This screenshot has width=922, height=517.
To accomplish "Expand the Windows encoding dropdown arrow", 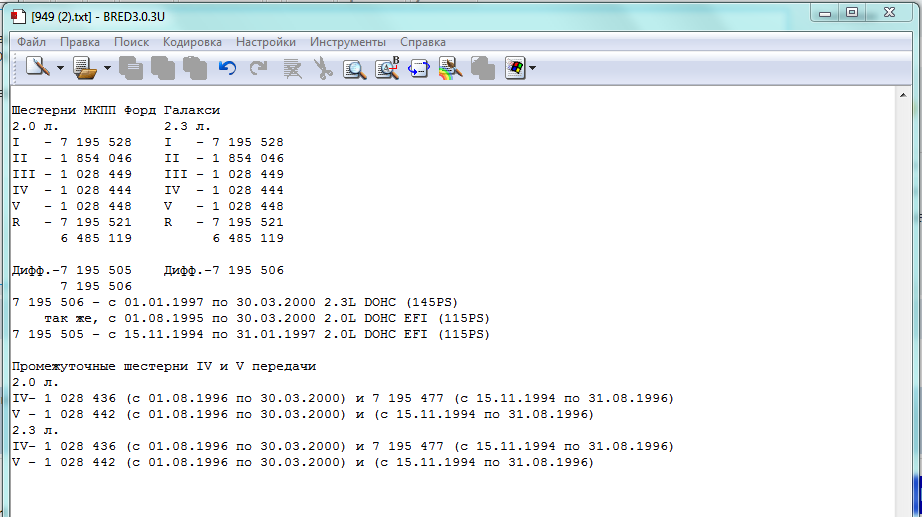I will [x=532, y=68].
